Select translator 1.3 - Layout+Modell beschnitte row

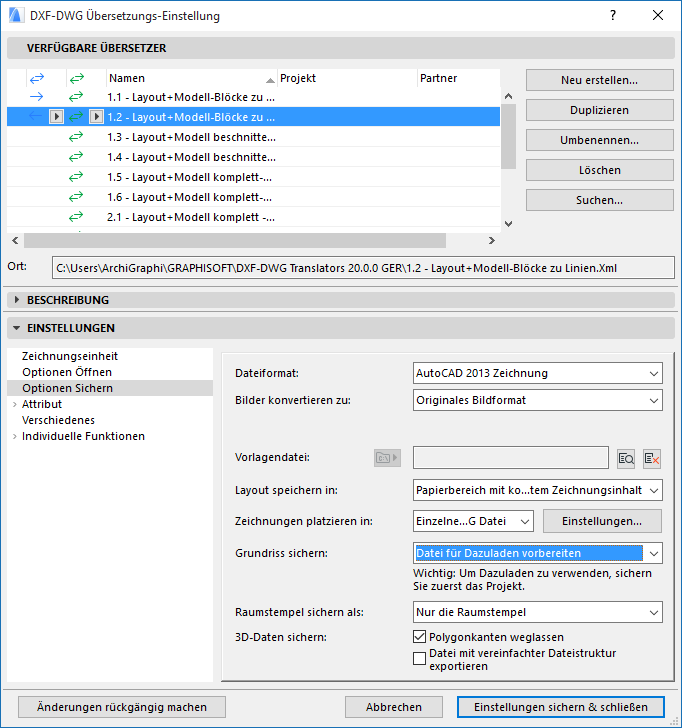(x=253, y=136)
